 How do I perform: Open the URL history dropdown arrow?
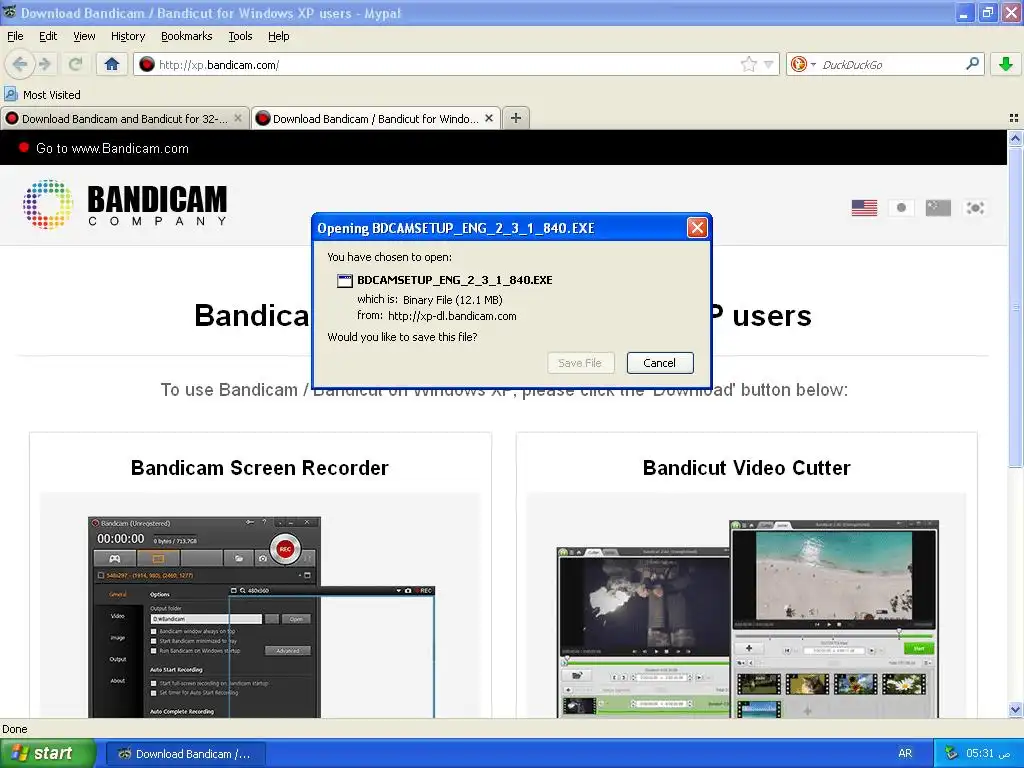pyautogui.click(x=769, y=64)
